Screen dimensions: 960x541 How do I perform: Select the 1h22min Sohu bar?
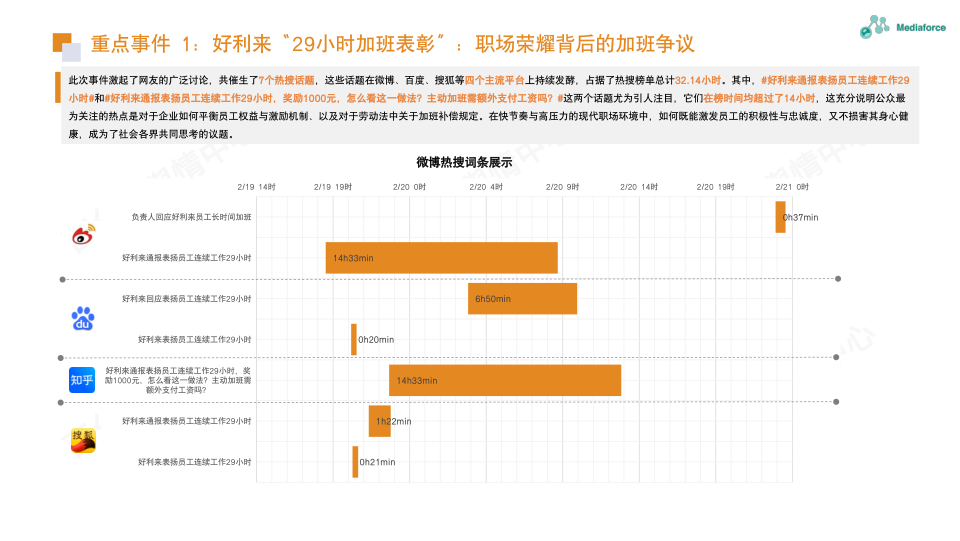coord(380,421)
